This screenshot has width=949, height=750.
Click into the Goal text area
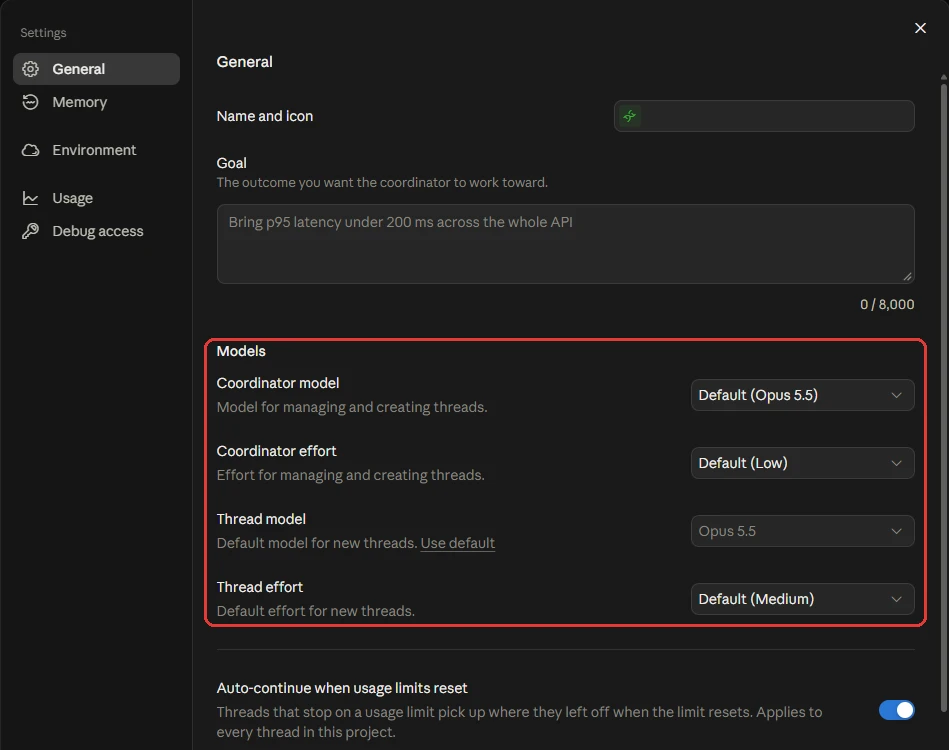coord(565,244)
